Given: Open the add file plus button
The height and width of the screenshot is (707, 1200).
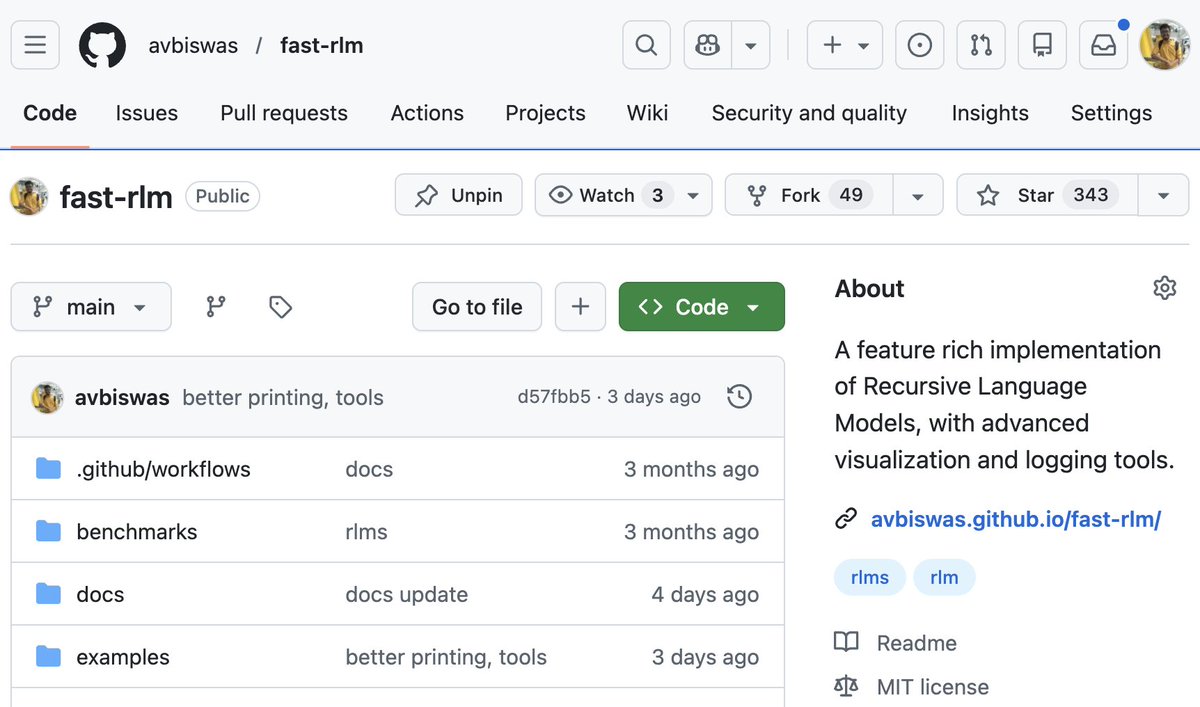Looking at the screenshot, I should [x=580, y=307].
